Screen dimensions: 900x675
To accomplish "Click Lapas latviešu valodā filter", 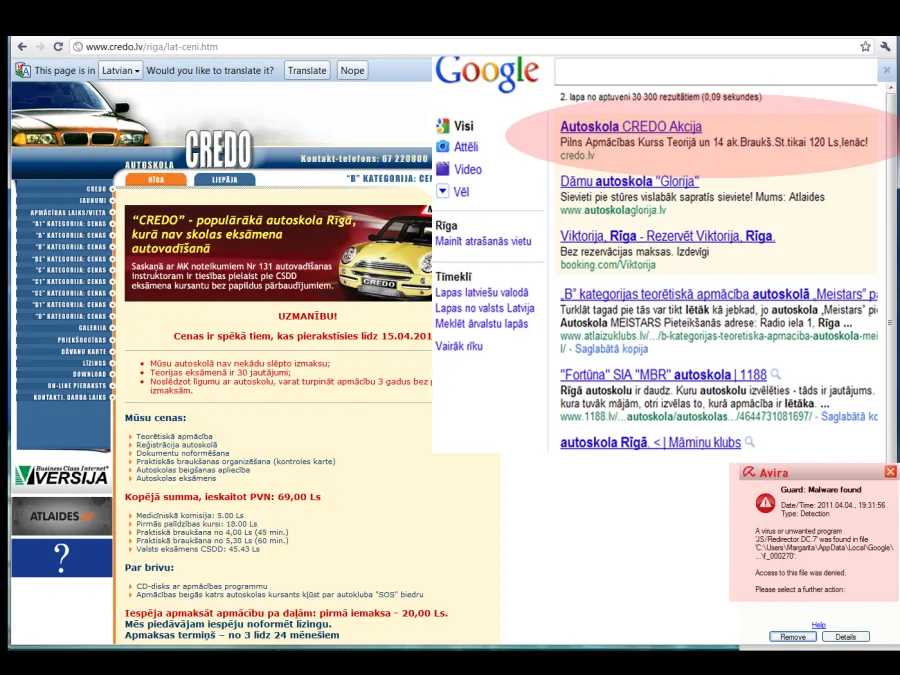I will click(482, 293).
